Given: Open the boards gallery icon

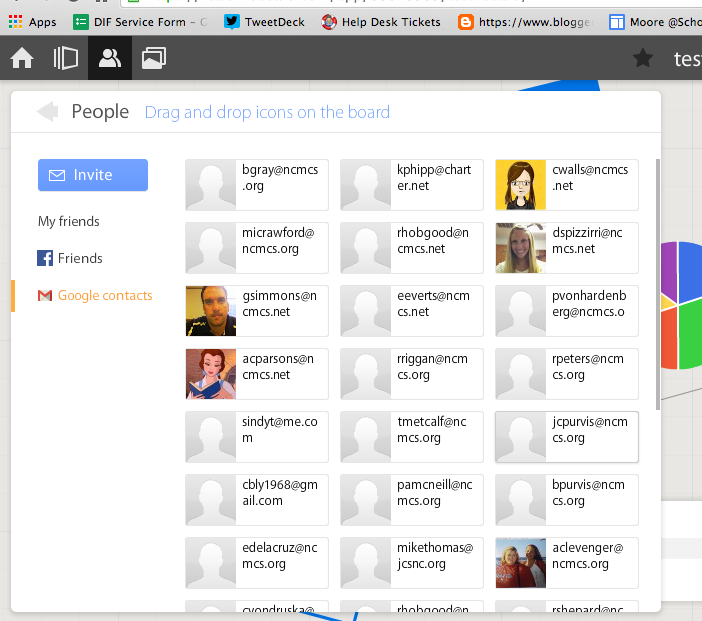Looking at the screenshot, I should click(x=154, y=58).
